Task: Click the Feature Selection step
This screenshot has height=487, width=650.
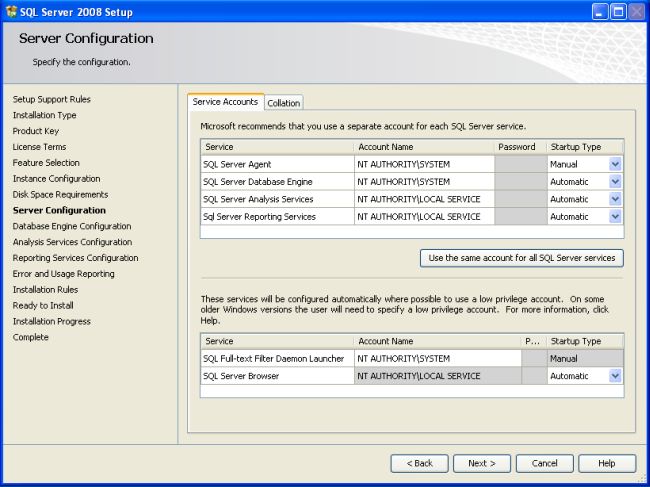Action: [x=46, y=162]
